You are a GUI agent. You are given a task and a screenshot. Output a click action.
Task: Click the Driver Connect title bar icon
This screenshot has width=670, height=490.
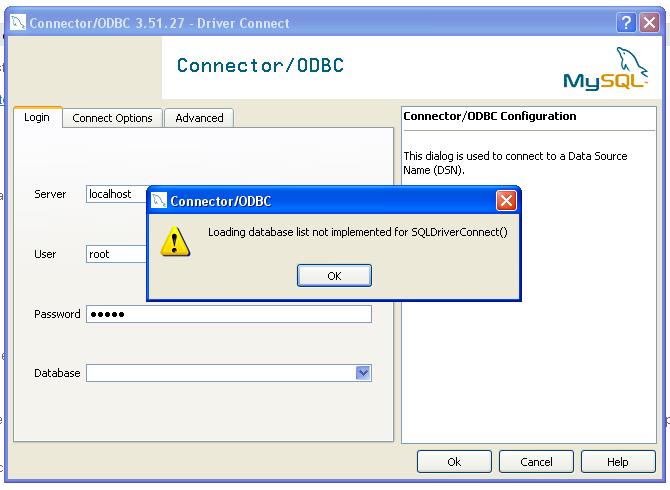pyautogui.click(x=18, y=22)
